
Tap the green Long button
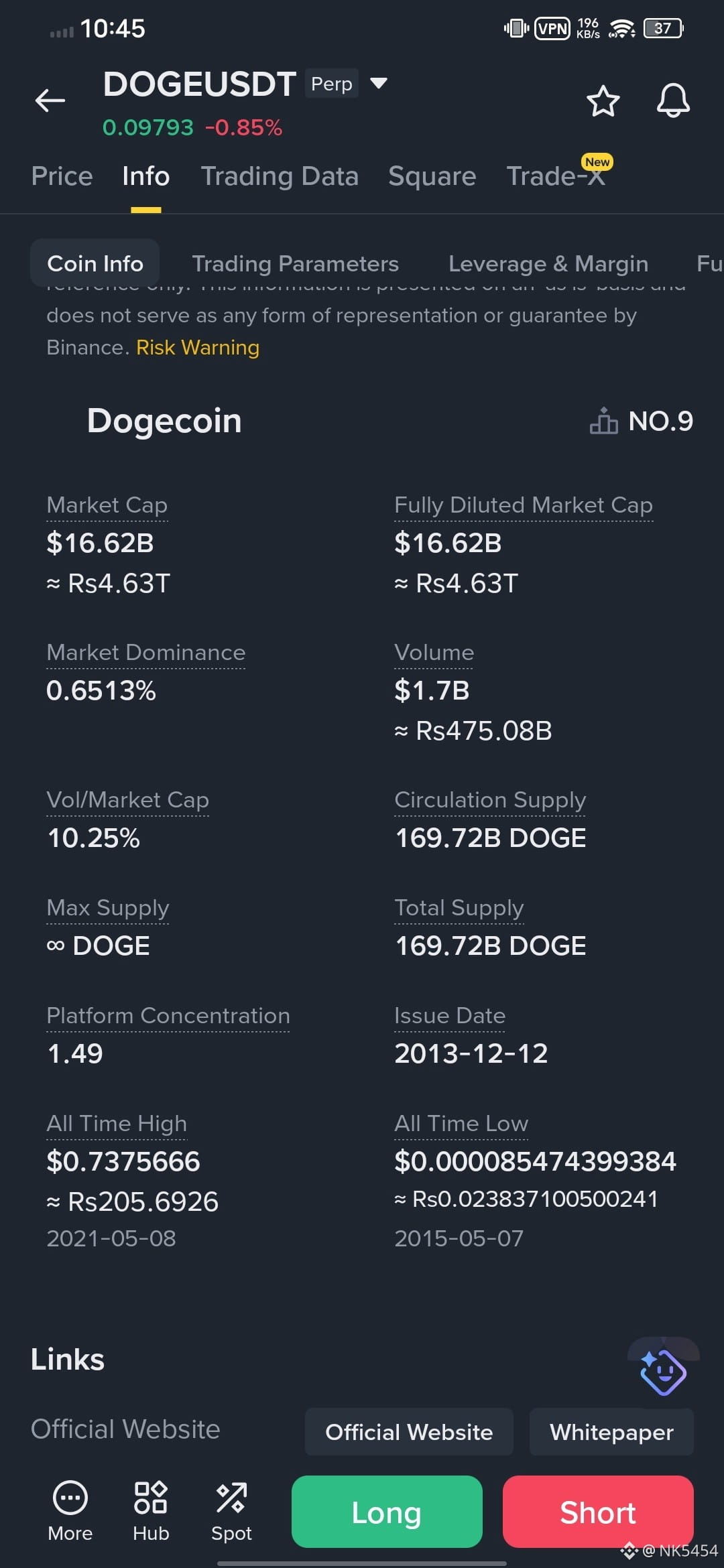click(x=387, y=1512)
